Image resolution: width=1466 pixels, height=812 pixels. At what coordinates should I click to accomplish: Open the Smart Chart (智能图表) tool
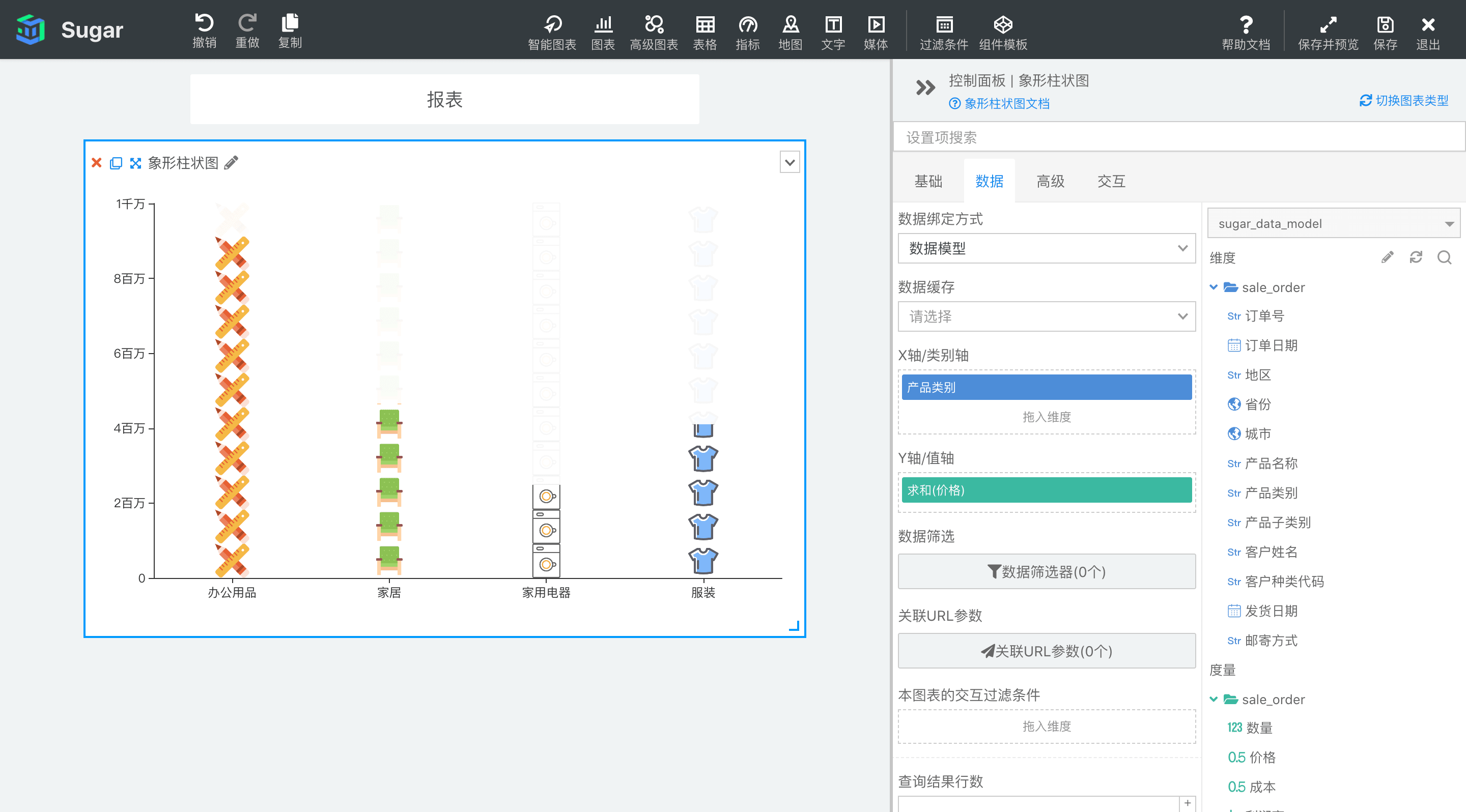552,33
